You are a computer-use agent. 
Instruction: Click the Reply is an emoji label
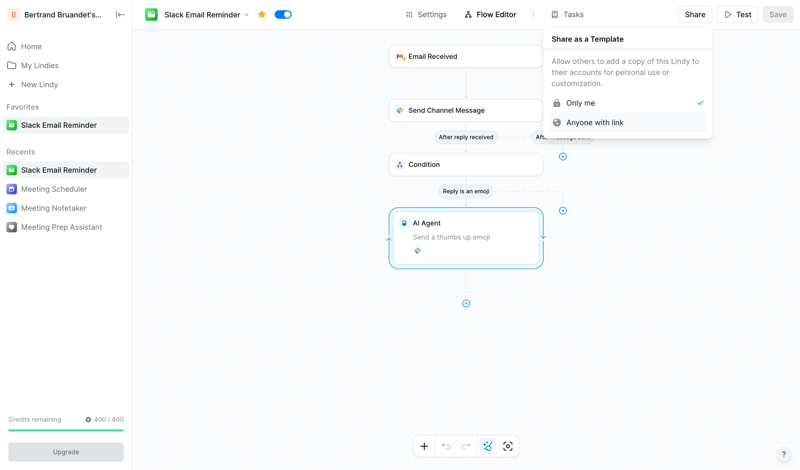tap(466, 191)
